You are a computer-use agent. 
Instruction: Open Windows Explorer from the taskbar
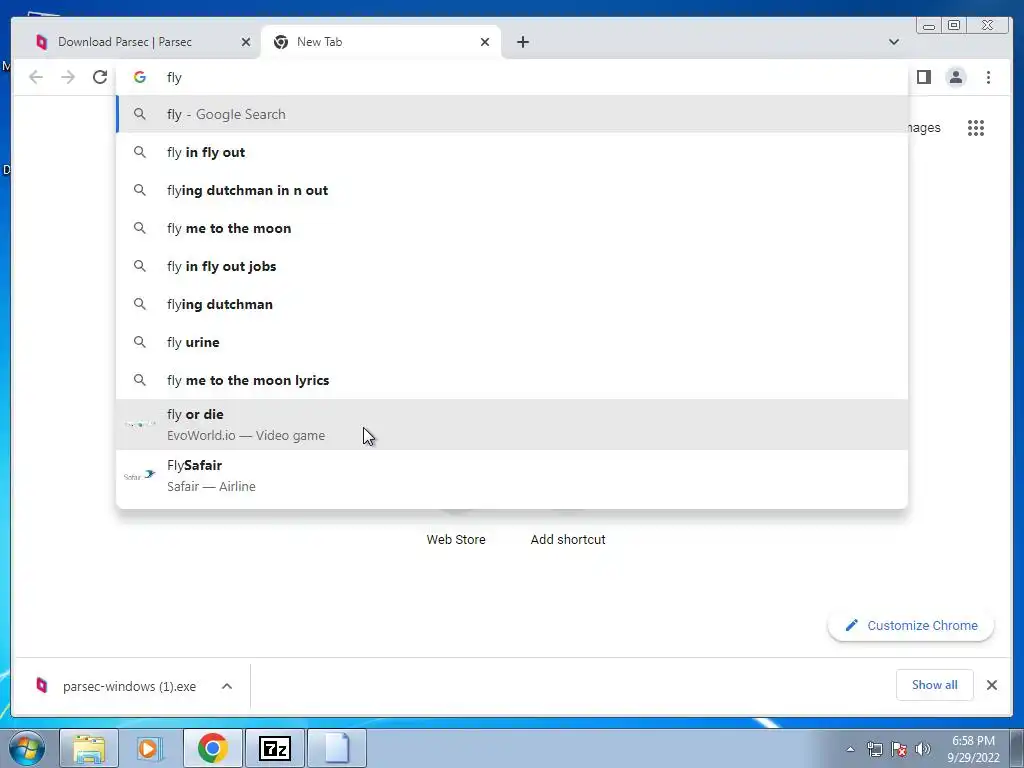click(x=89, y=748)
